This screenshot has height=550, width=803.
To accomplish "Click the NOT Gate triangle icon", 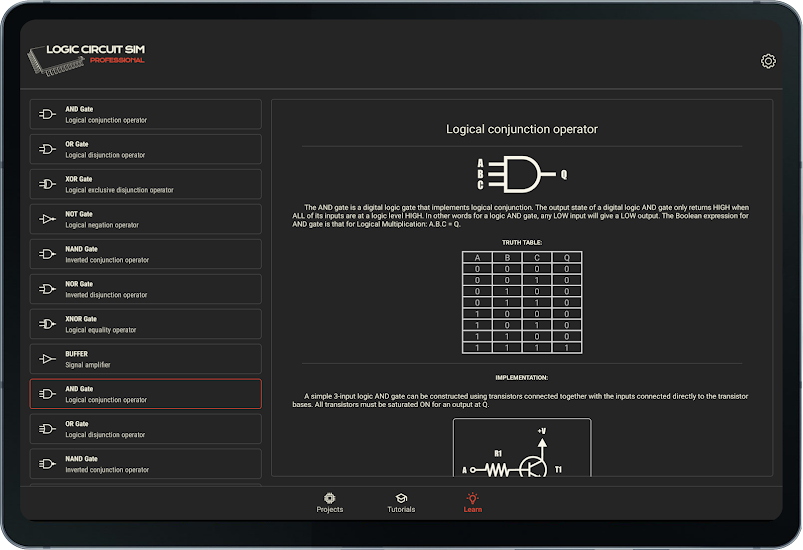I will click(47, 219).
